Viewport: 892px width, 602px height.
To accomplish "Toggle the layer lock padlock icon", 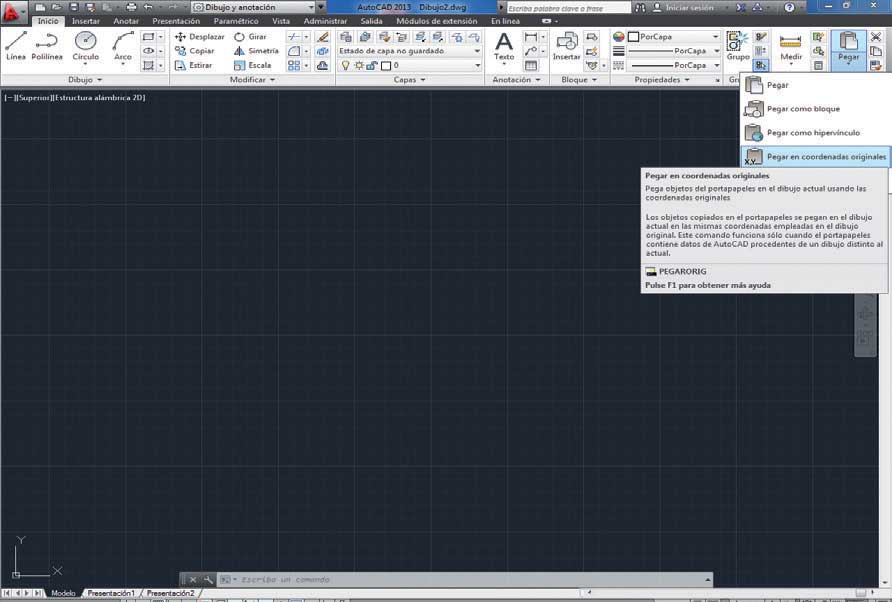I will point(371,65).
